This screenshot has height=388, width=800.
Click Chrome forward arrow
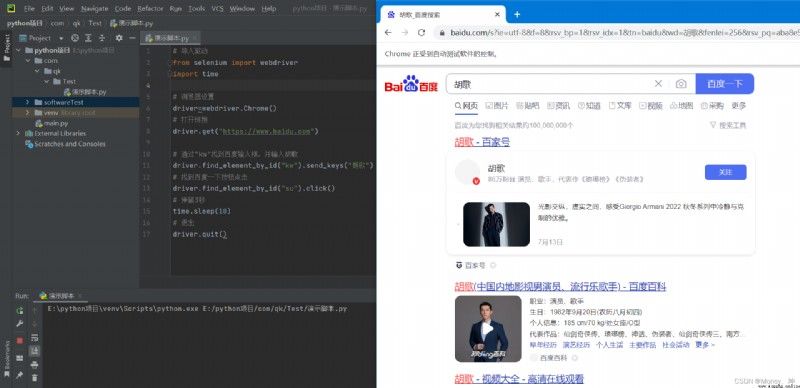point(405,33)
